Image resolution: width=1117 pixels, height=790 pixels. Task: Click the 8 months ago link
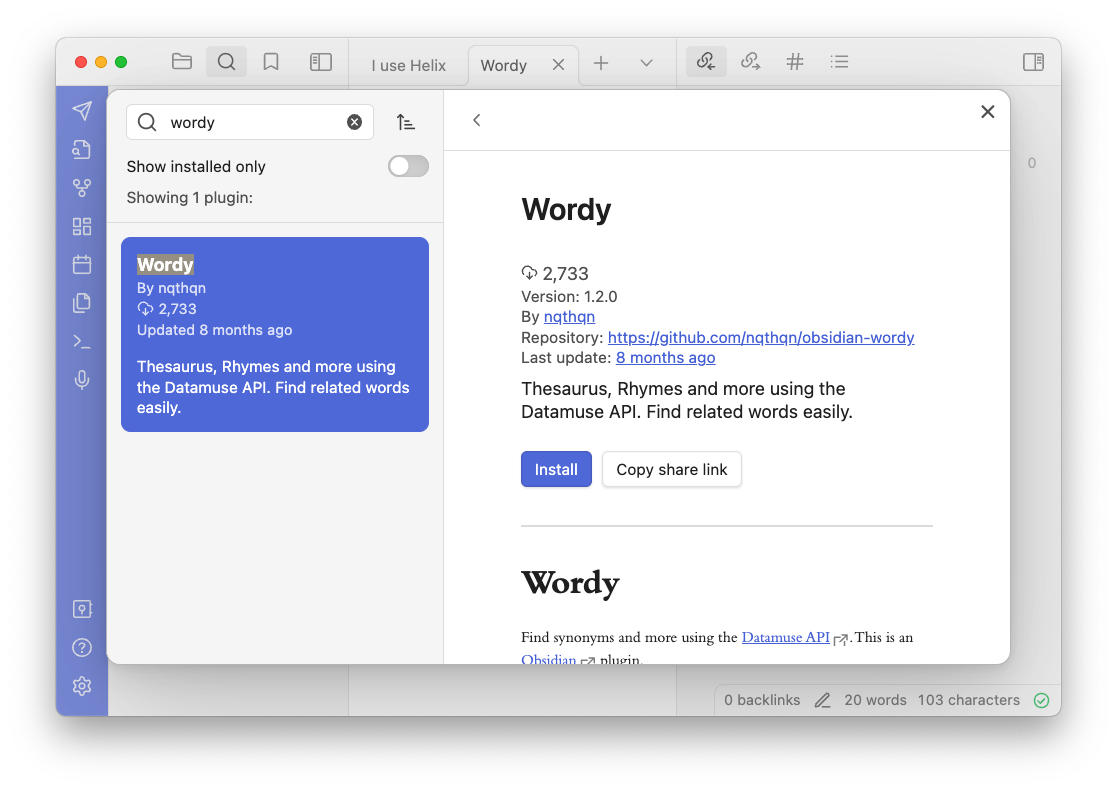click(665, 358)
